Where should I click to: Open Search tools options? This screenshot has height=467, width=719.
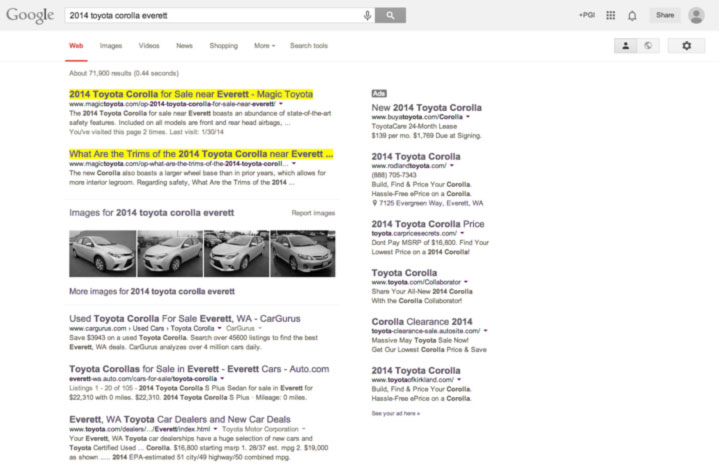coord(309,46)
